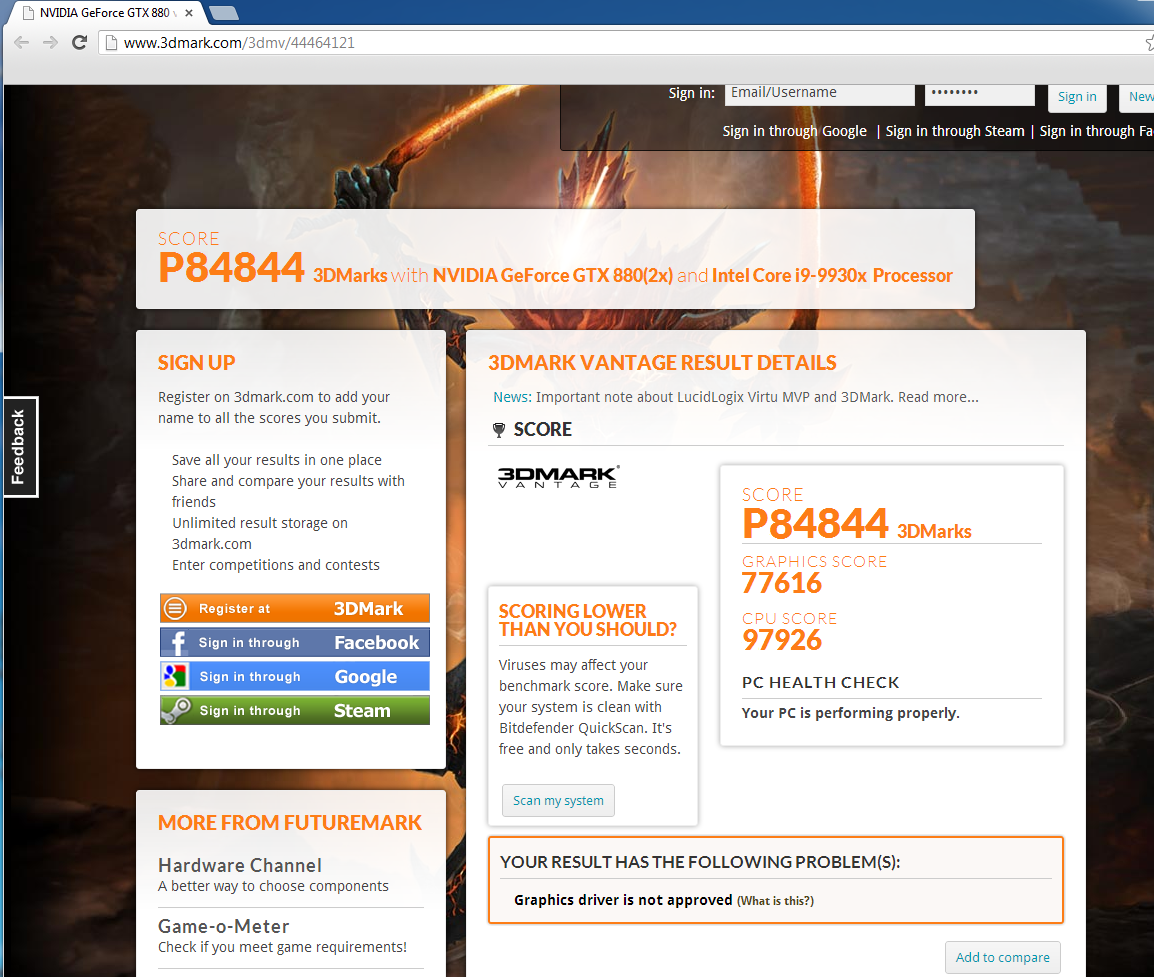The image size is (1154, 977).
Task: Click Sign in through Facebook button
Action: pos(294,642)
